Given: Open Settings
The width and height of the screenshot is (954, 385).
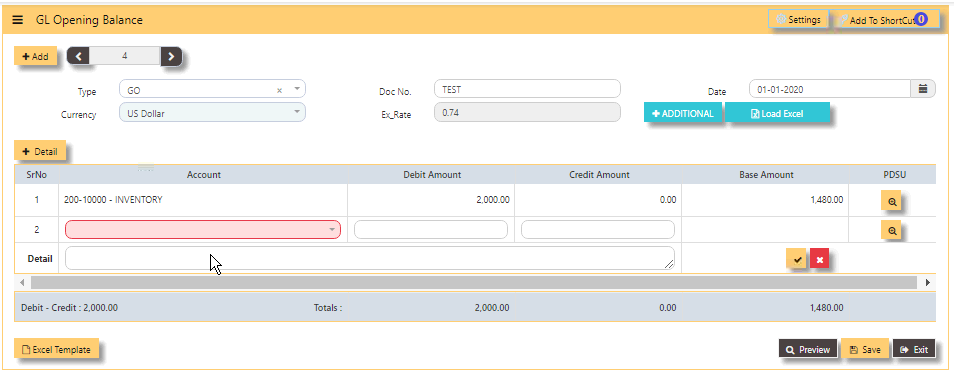Looking at the screenshot, I should point(798,19).
